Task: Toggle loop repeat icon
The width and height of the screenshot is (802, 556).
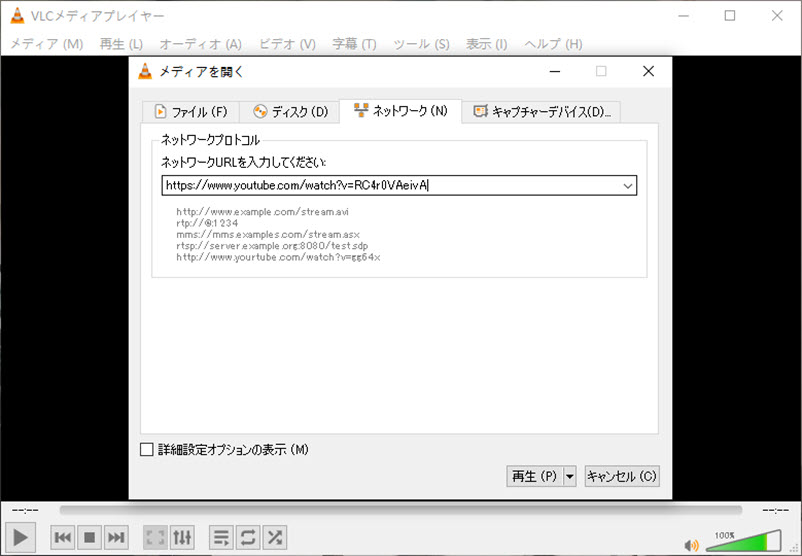Action: 248,537
